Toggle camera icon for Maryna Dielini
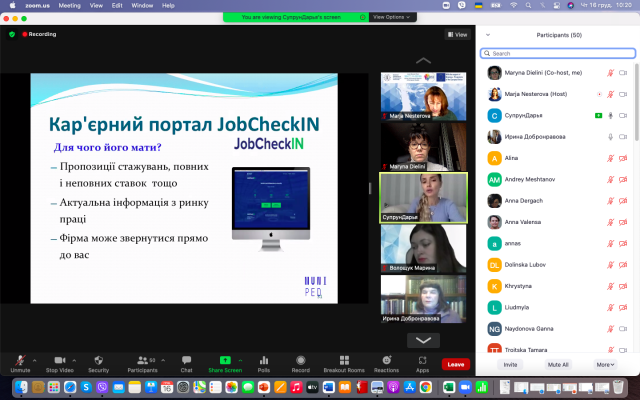The image size is (640, 400). 623,73
